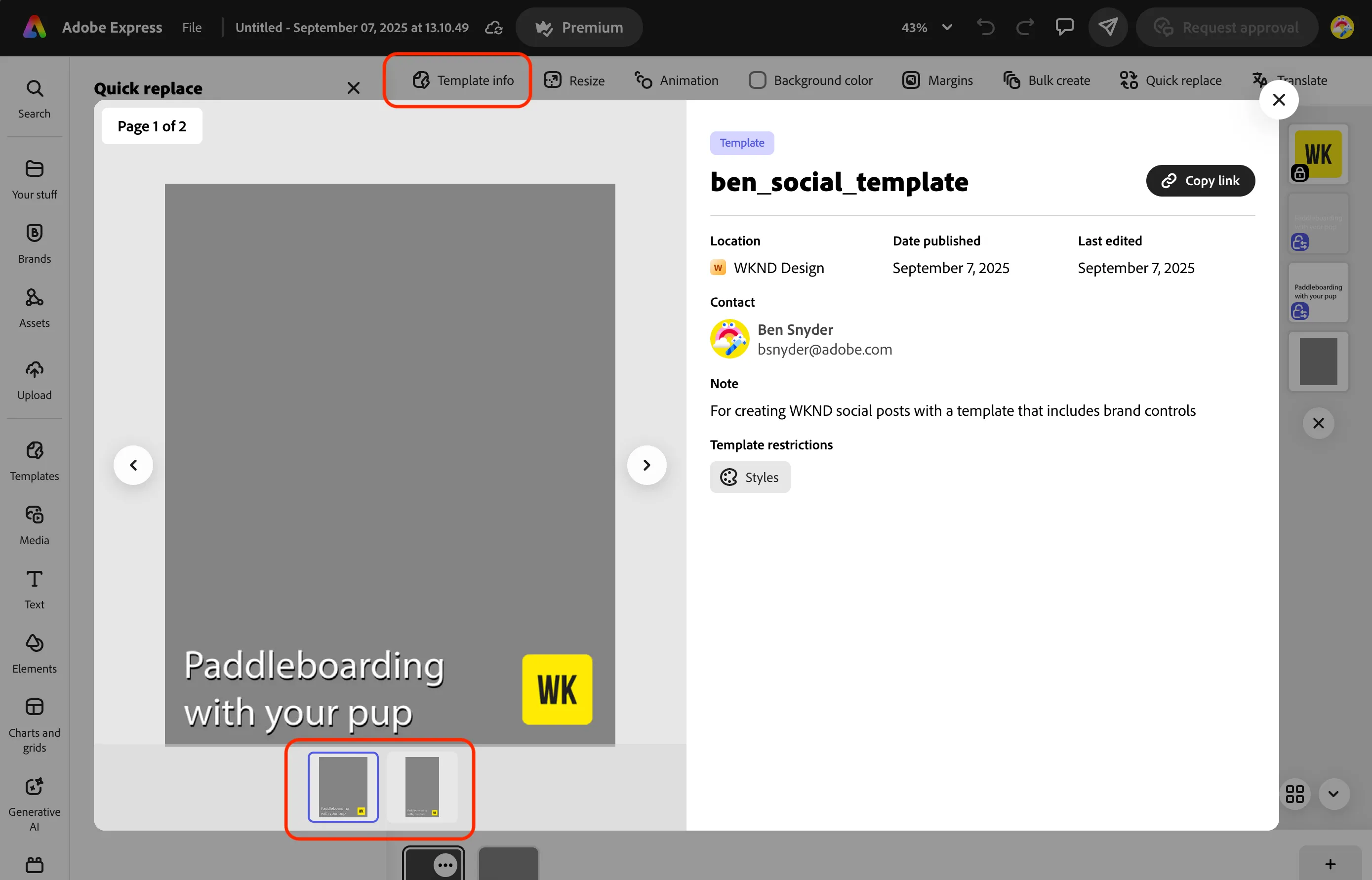Open the Margins option
This screenshot has height=880, width=1372.
(937, 80)
